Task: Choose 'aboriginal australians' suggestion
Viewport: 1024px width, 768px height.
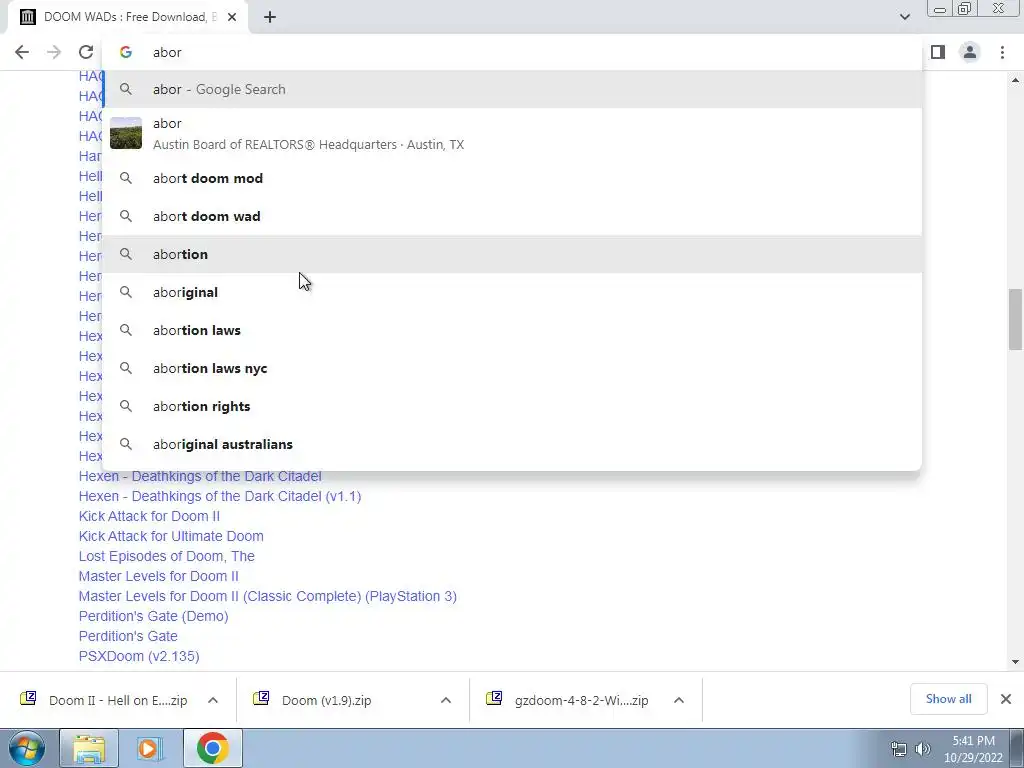Action: 512,444
